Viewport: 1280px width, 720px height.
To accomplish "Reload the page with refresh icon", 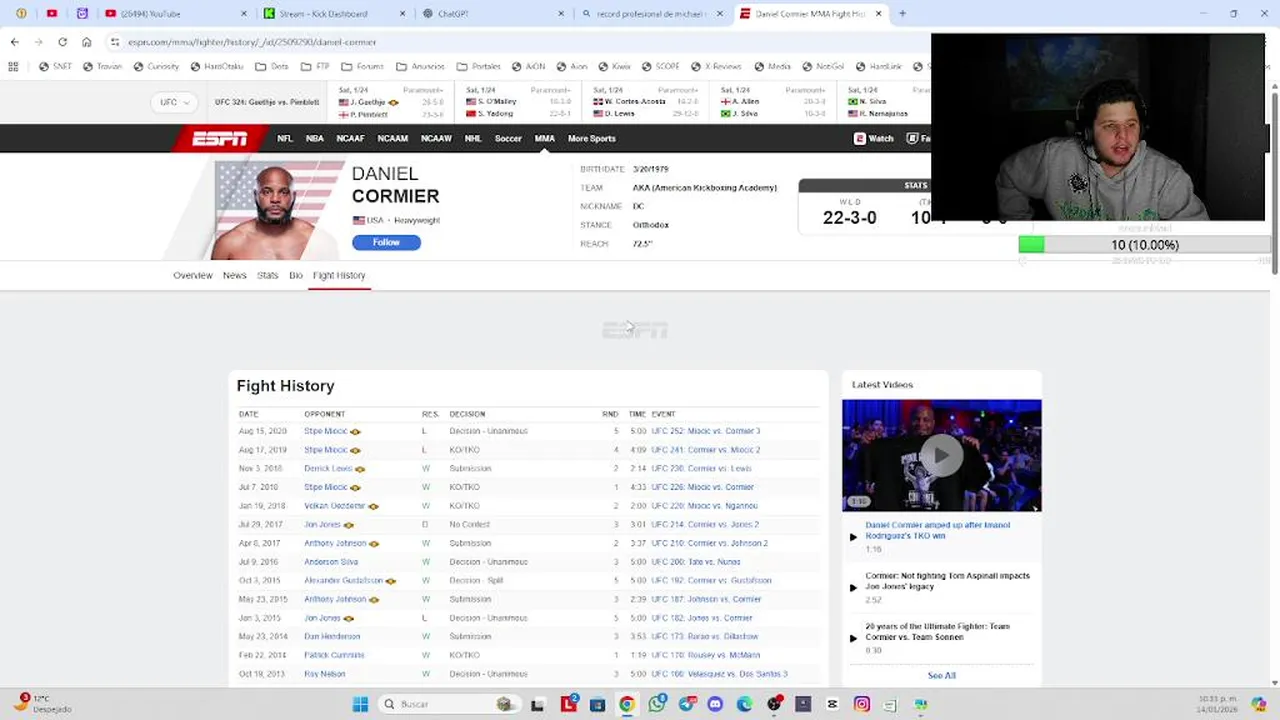I will pyautogui.click(x=62, y=42).
